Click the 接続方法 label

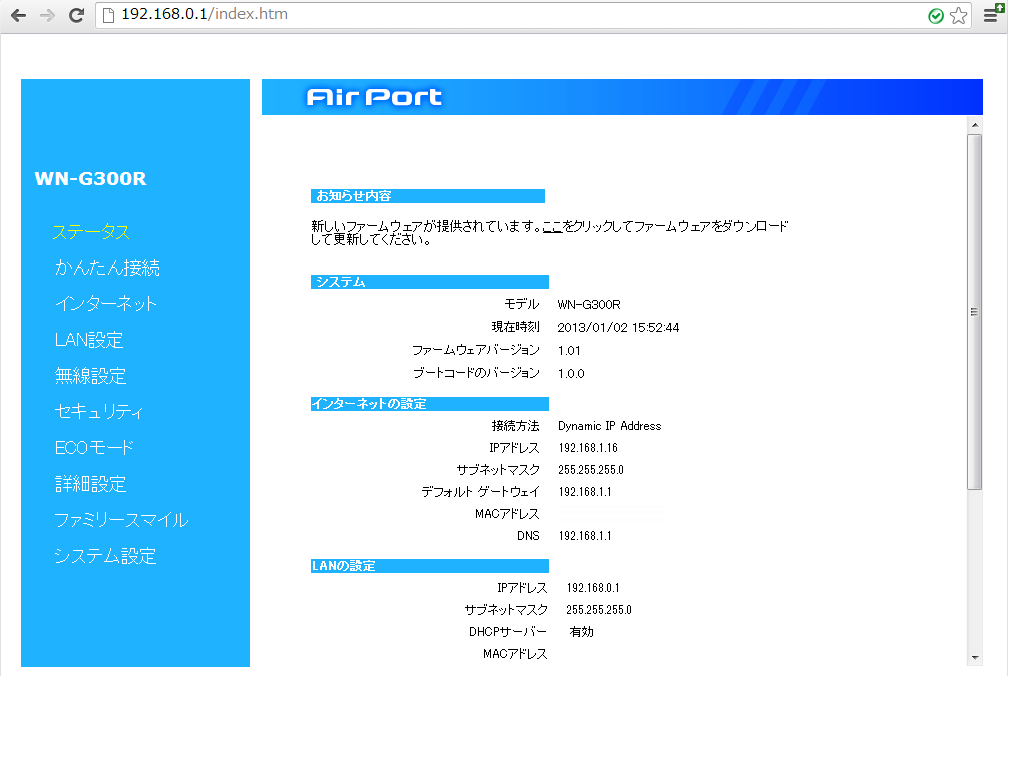(x=516, y=426)
